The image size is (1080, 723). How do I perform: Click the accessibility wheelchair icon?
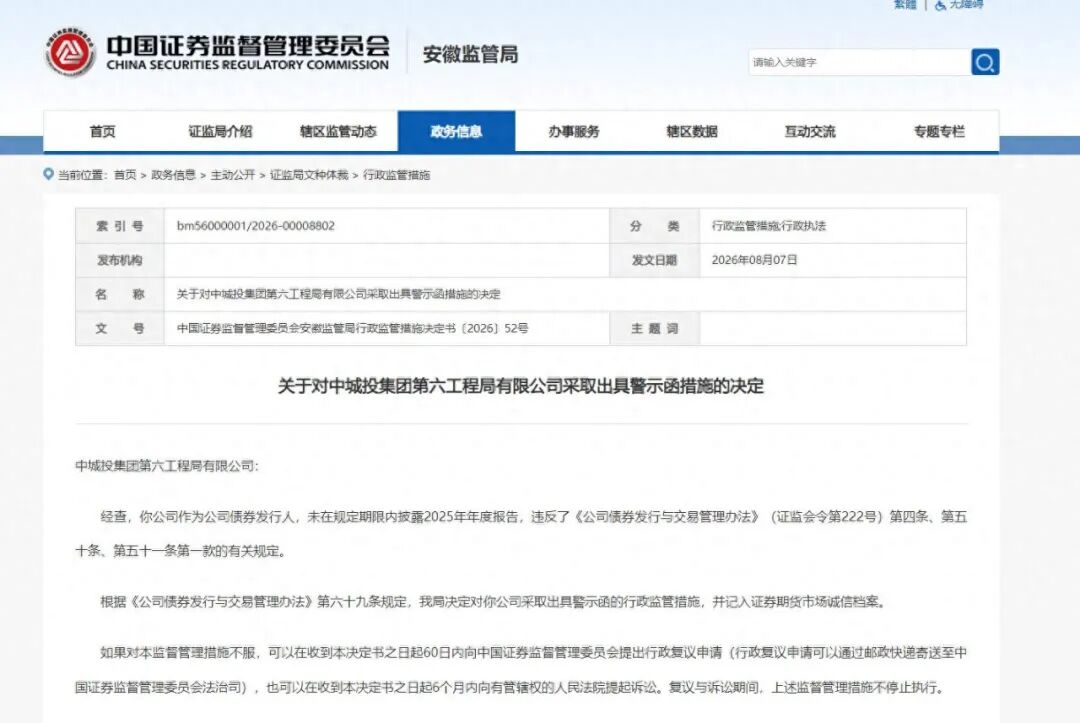pos(940,5)
